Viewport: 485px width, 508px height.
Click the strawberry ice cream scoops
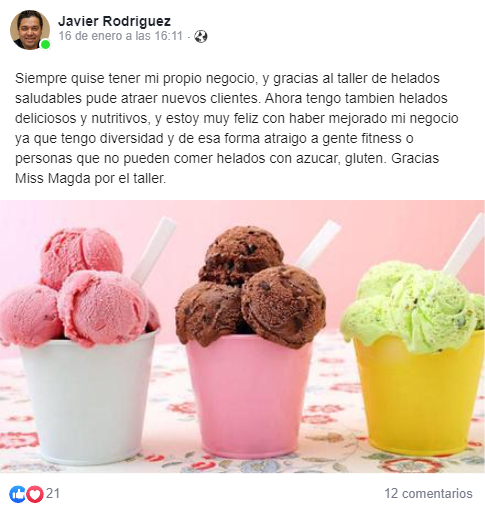point(78,287)
